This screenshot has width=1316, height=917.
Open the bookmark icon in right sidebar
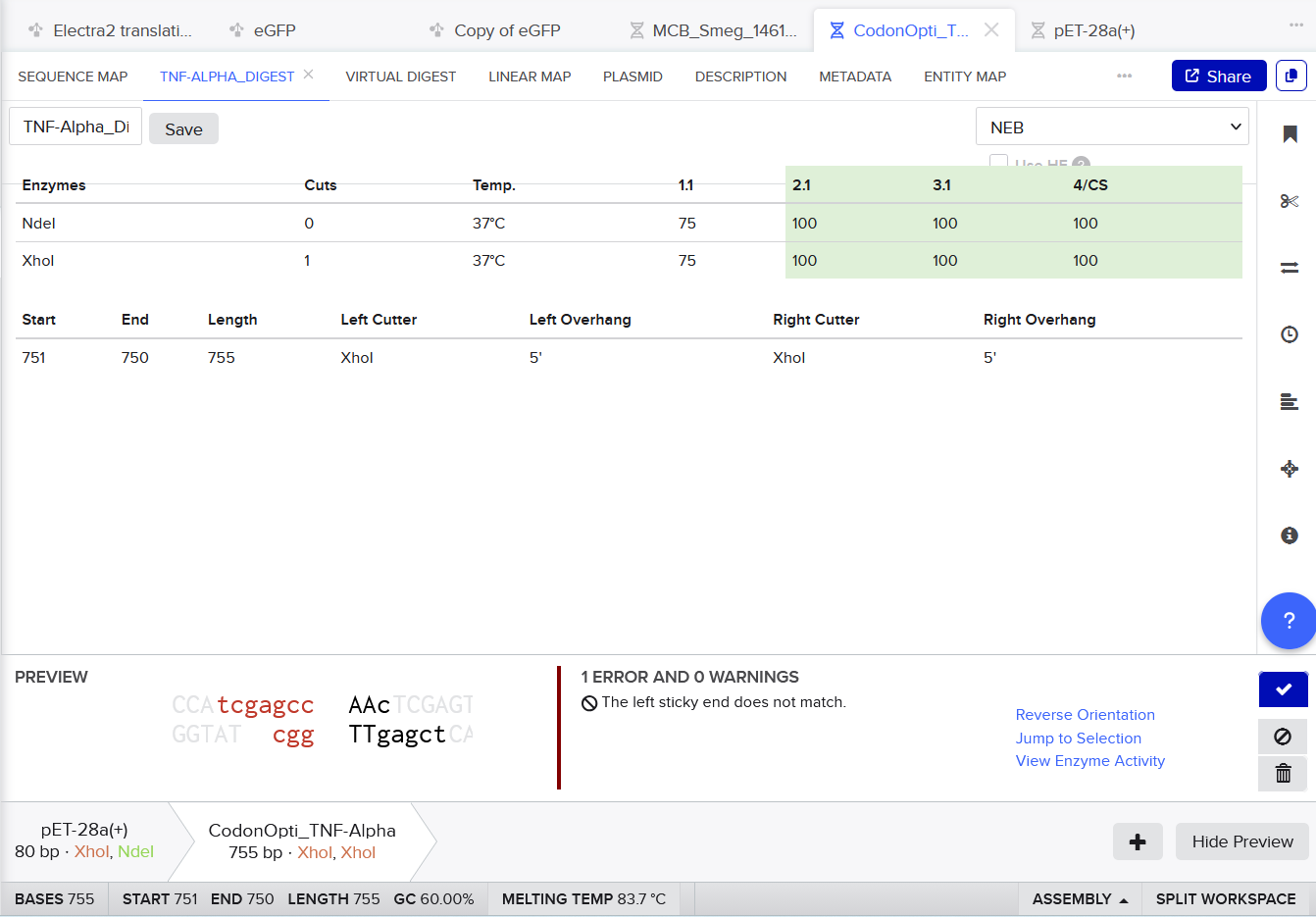pos(1290,134)
